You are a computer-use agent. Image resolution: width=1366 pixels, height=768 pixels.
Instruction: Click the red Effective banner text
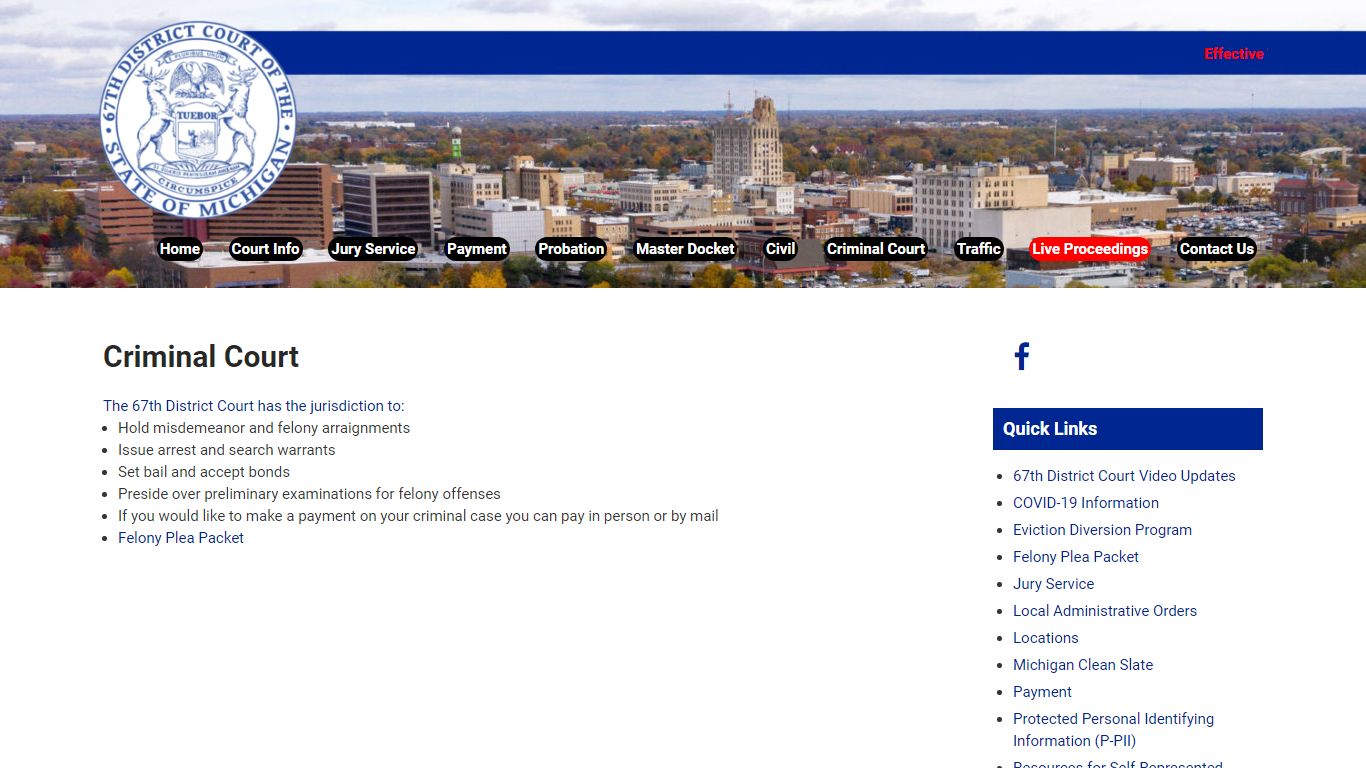coord(1234,54)
